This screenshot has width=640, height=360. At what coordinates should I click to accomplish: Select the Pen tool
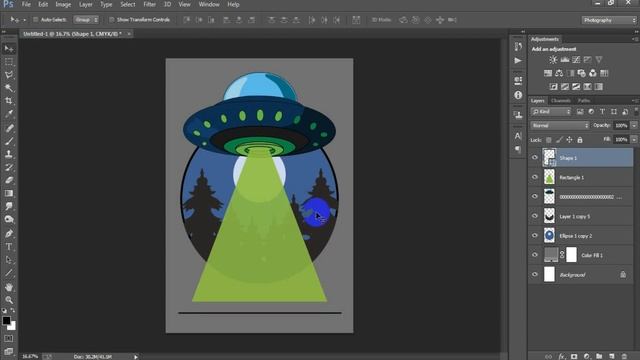(x=9, y=233)
